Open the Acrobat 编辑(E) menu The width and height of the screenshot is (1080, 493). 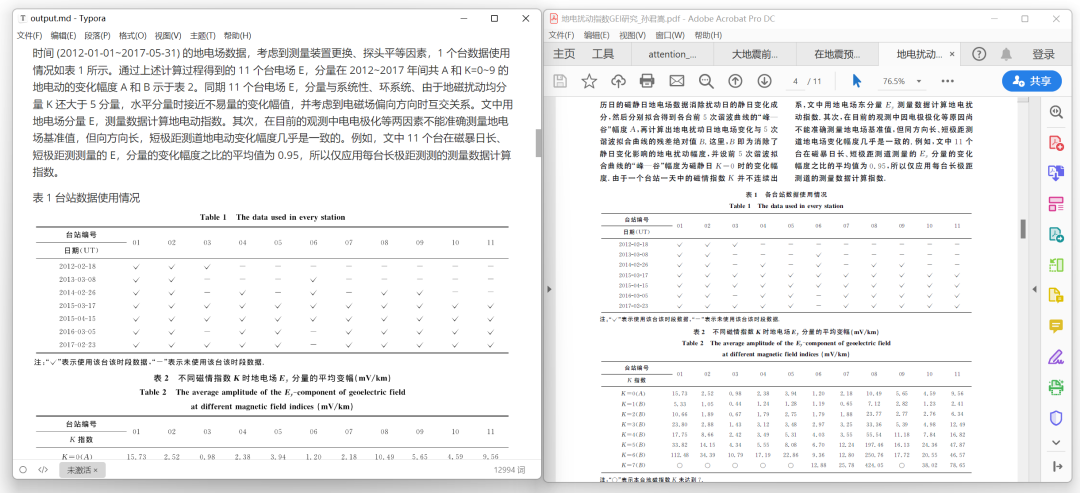pyautogui.click(x=596, y=36)
